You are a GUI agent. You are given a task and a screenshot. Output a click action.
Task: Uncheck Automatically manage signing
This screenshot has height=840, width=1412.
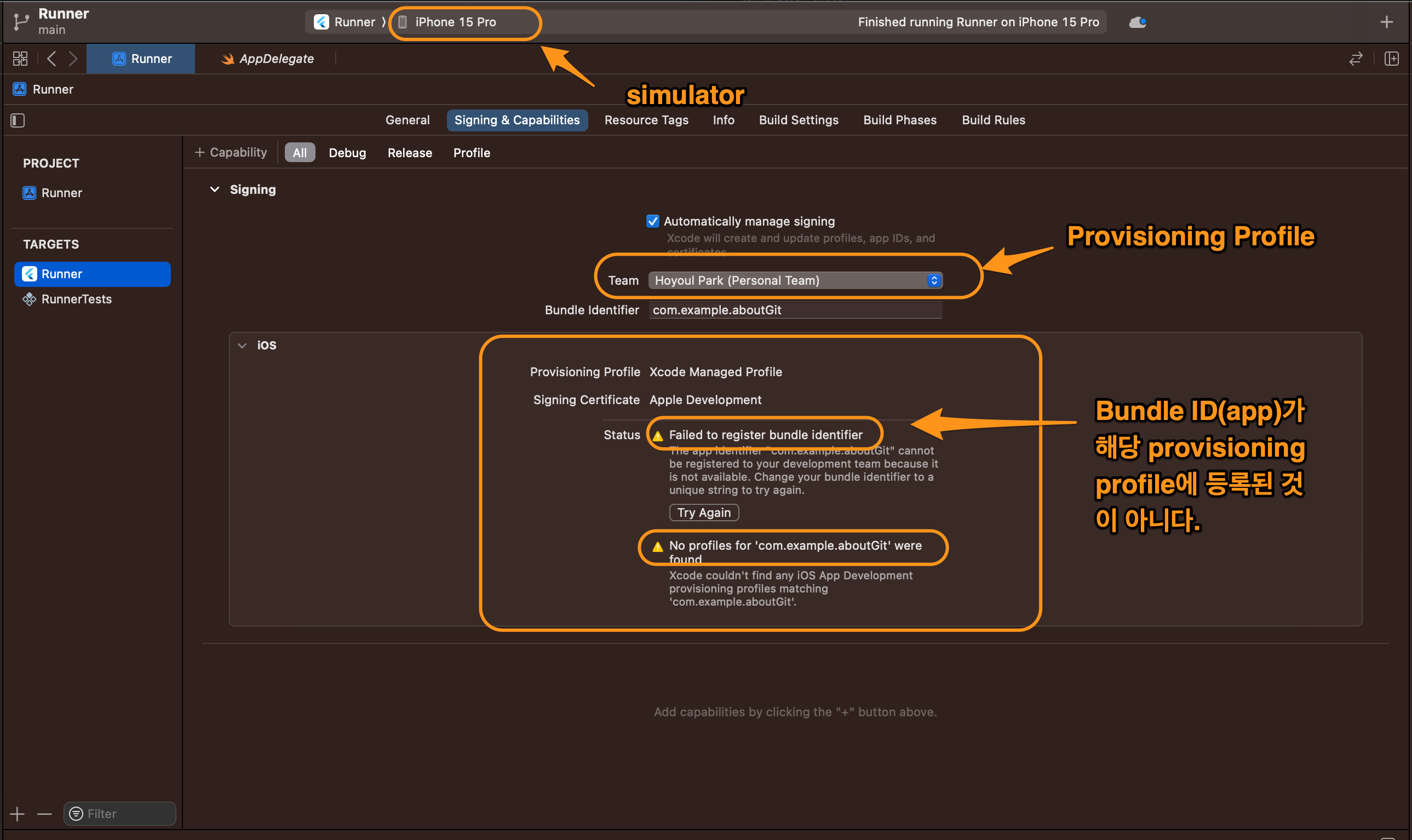tap(652, 221)
